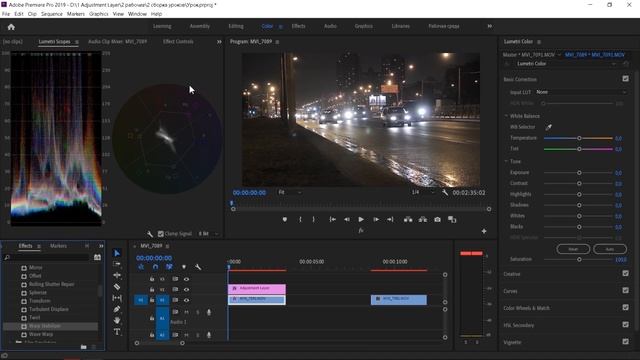Screen dimensions: 640x360
Task: Toggle Vignette checkbox
Action: tap(625, 342)
